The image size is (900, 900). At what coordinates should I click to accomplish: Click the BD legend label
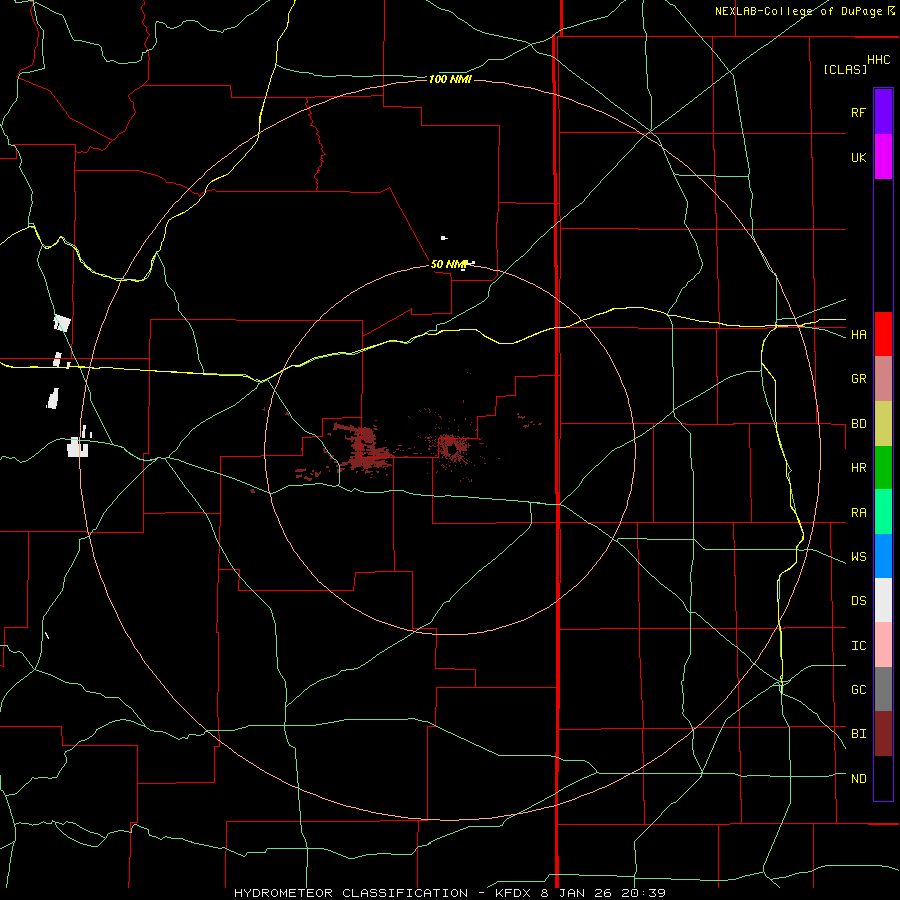click(858, 424)
